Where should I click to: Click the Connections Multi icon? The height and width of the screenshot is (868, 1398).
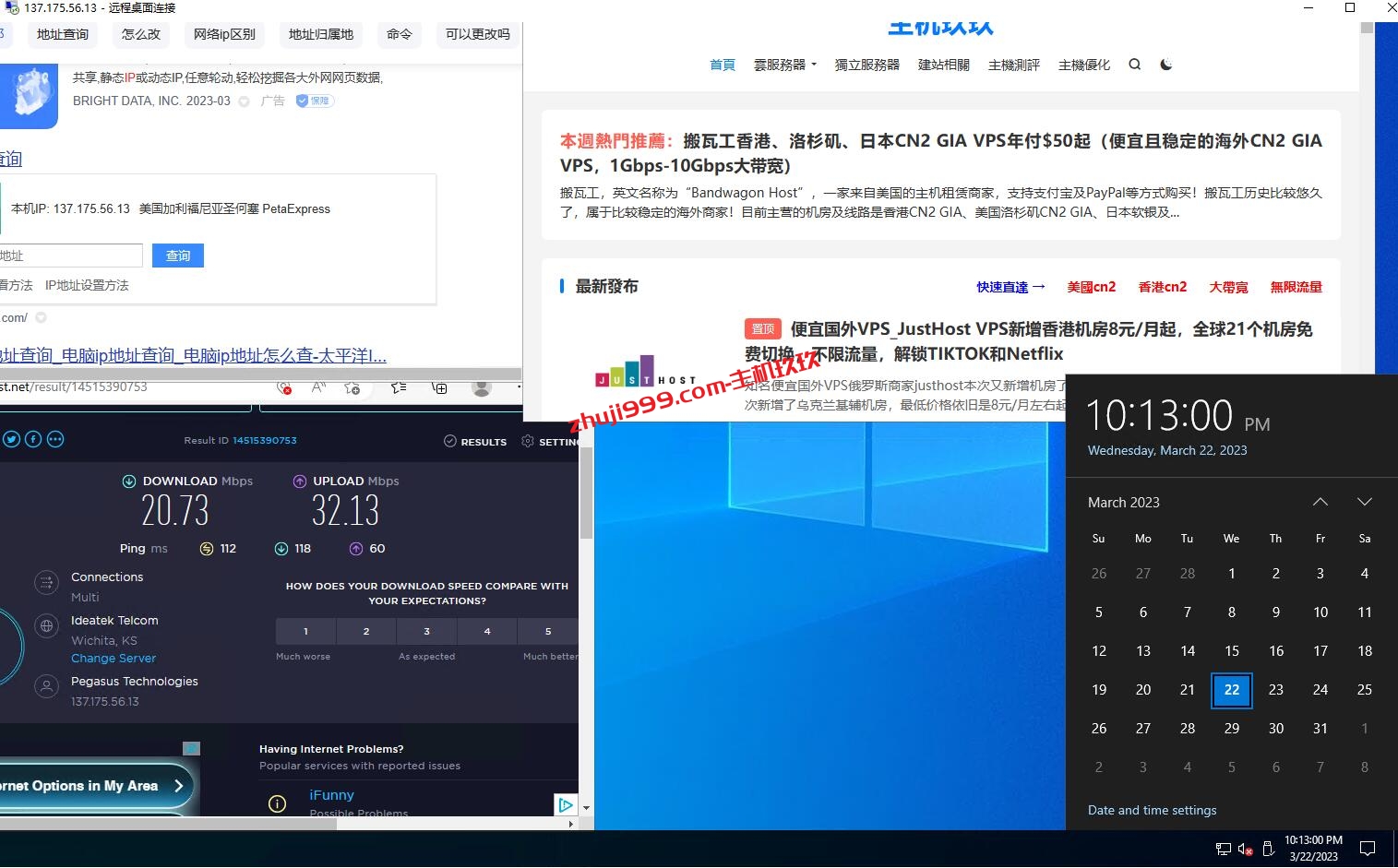(46, 582)
